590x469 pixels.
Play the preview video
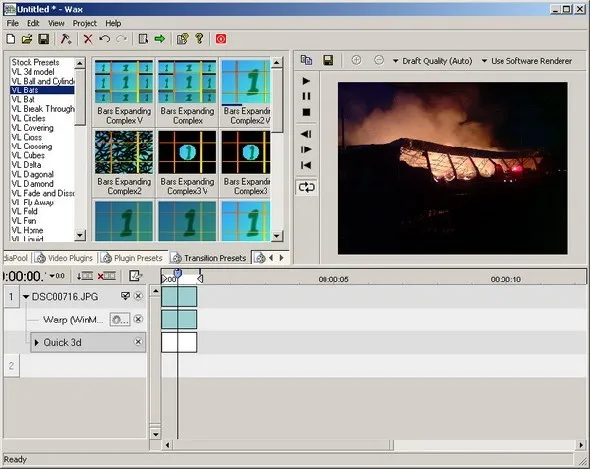click(306, 81)
